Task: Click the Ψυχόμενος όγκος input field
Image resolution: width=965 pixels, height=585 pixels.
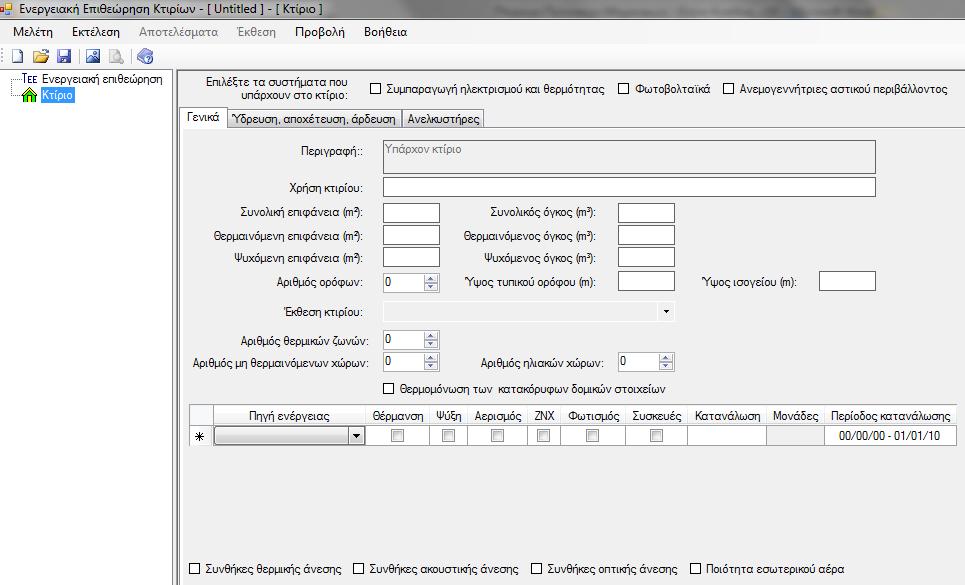Action: pos(646,257)
